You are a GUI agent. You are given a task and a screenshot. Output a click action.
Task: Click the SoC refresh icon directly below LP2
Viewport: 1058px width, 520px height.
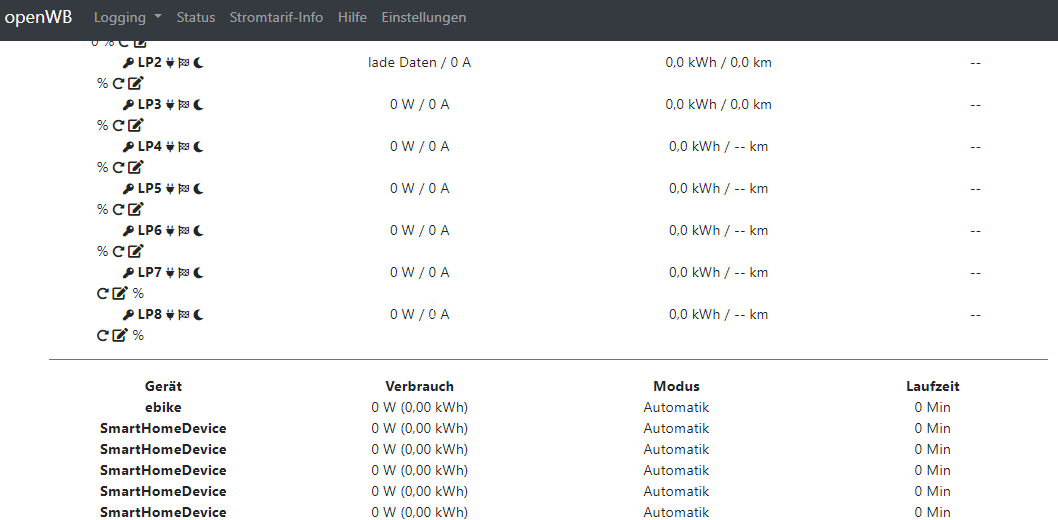coord(118,84)
